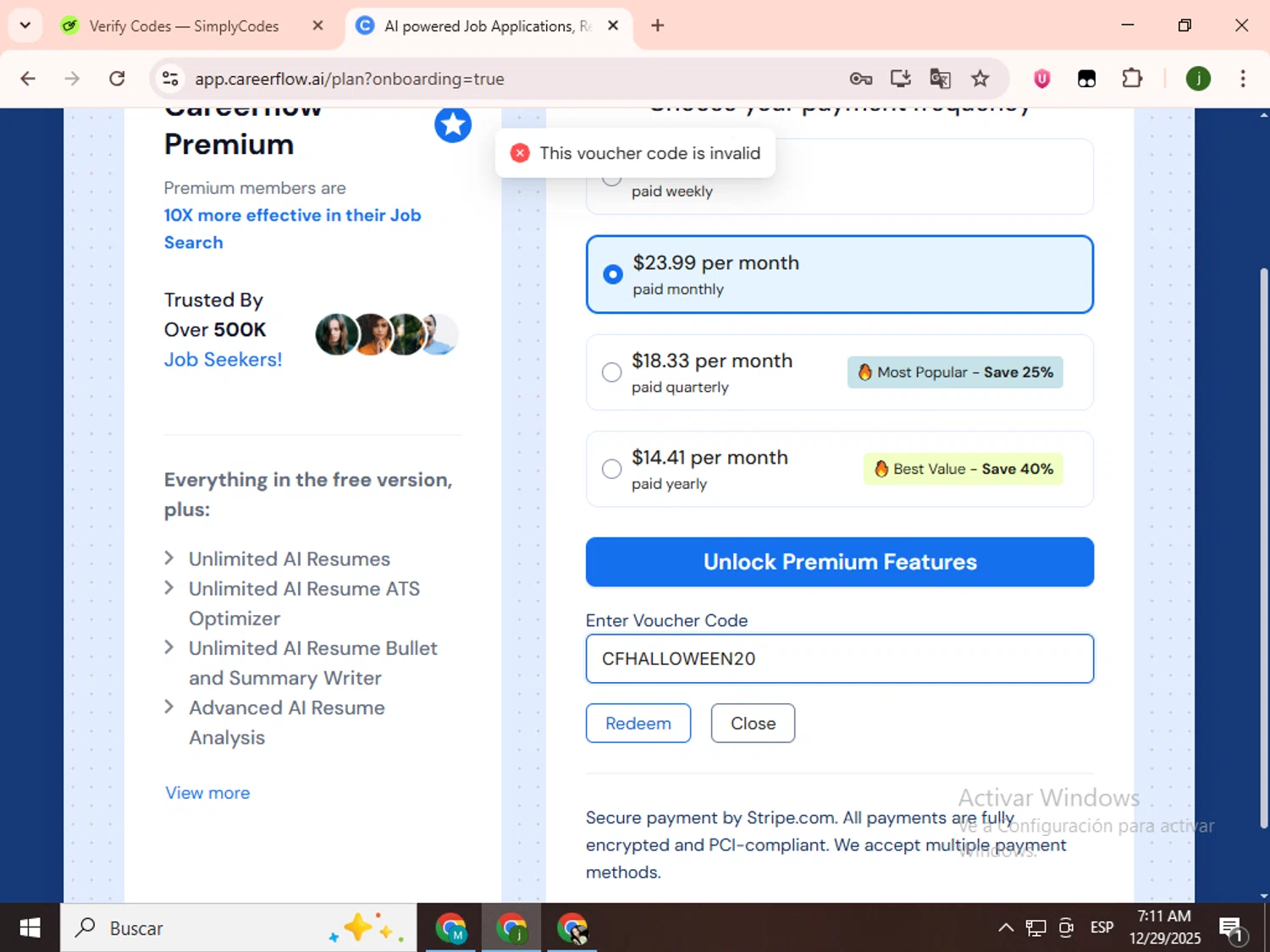Screen dimensions: 1270x952
Task: Click the Job Seekers! text
Action: point(223,360)
